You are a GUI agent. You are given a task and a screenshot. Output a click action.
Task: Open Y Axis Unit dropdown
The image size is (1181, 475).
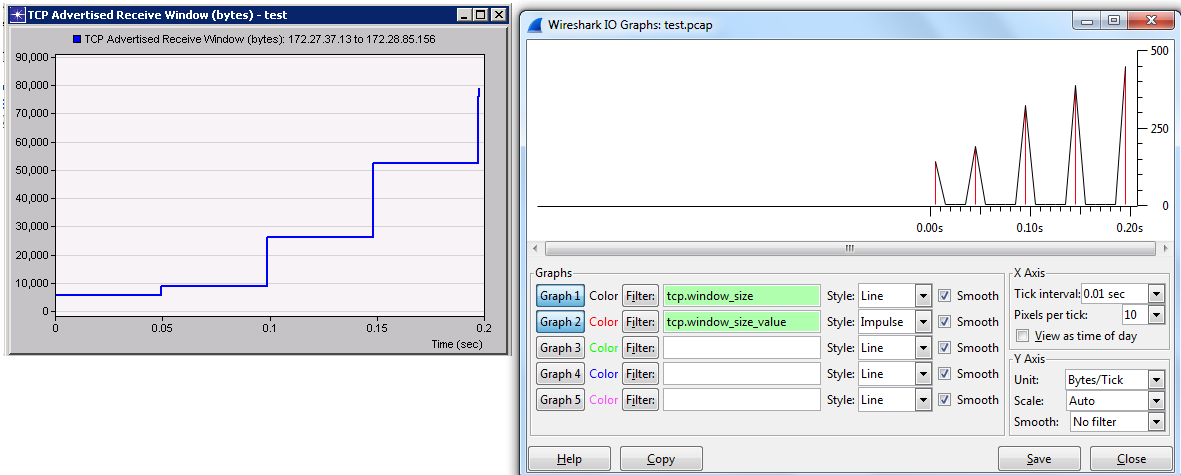(1156, 380)
